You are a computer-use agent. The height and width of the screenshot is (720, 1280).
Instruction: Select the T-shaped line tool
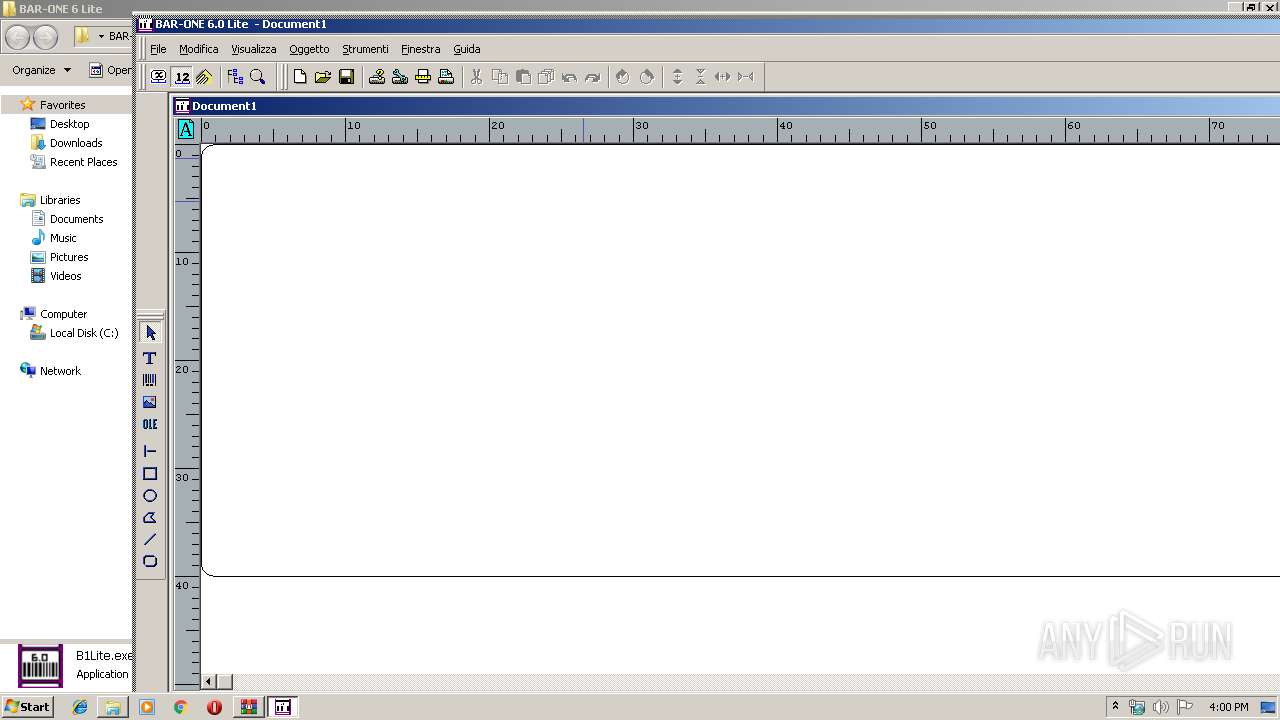150,451
